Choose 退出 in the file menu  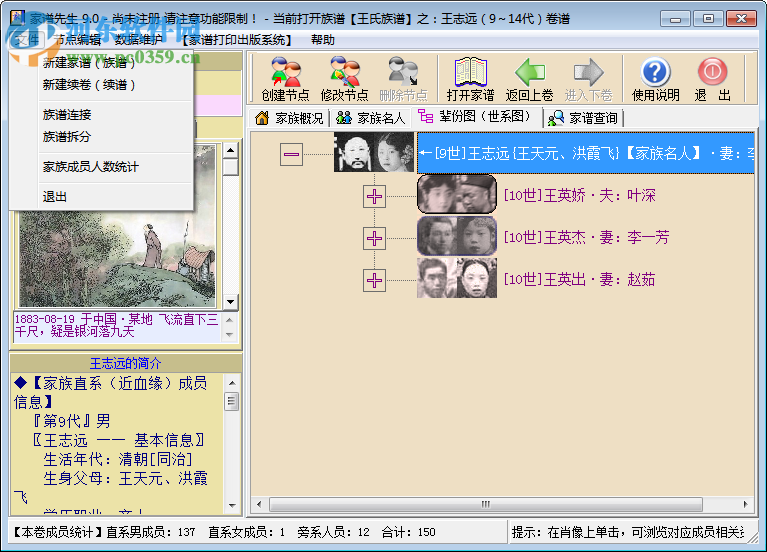click(x=102, y=197)
